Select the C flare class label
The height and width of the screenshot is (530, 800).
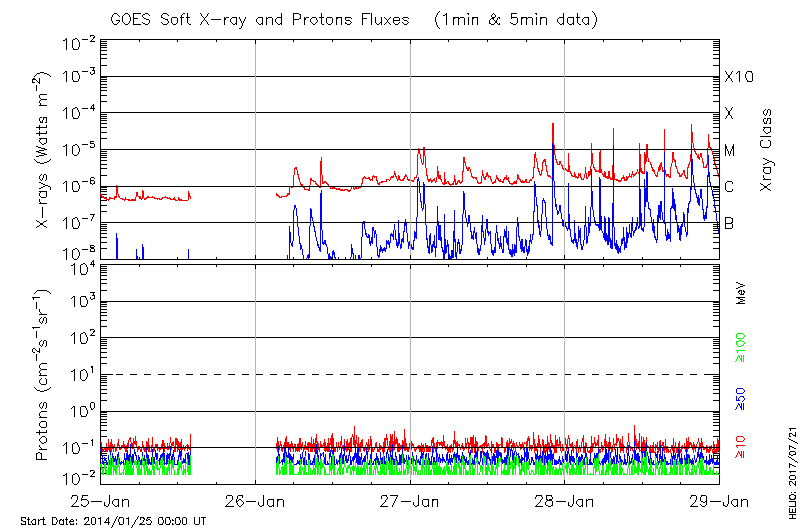point(730,187)
